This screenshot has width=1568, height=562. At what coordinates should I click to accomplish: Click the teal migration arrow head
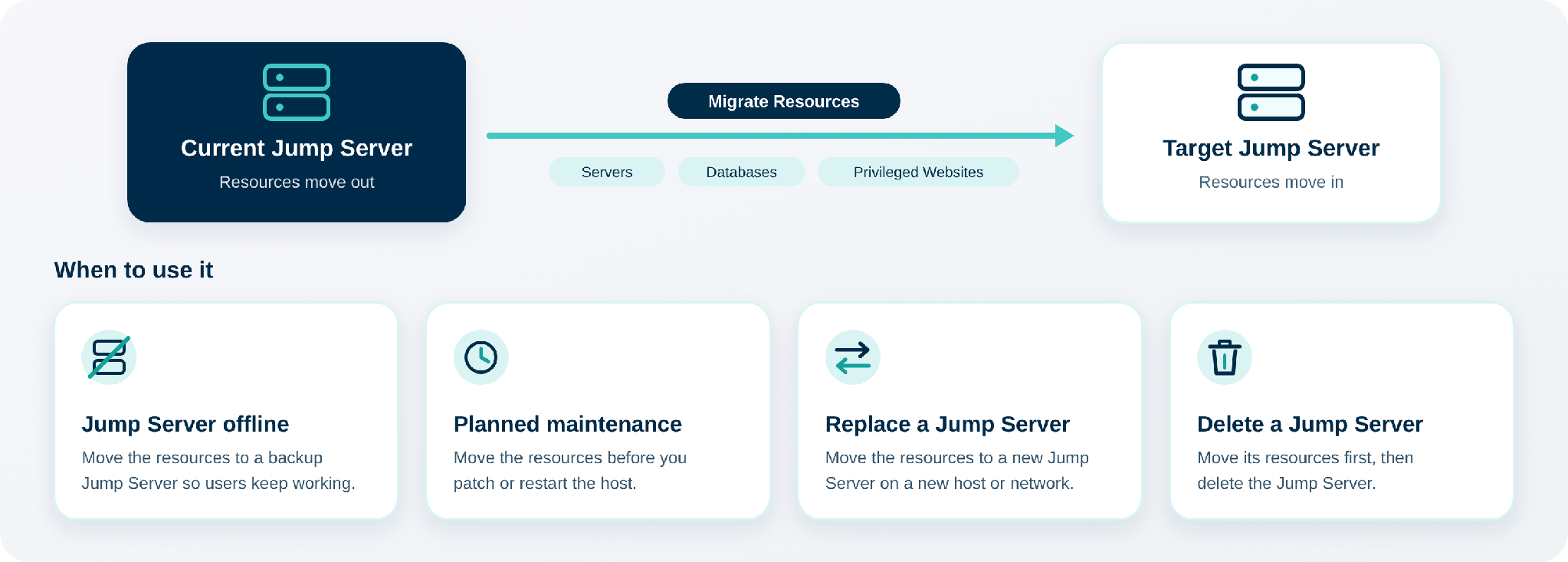pyautogui.click(x=1064, y=136)
